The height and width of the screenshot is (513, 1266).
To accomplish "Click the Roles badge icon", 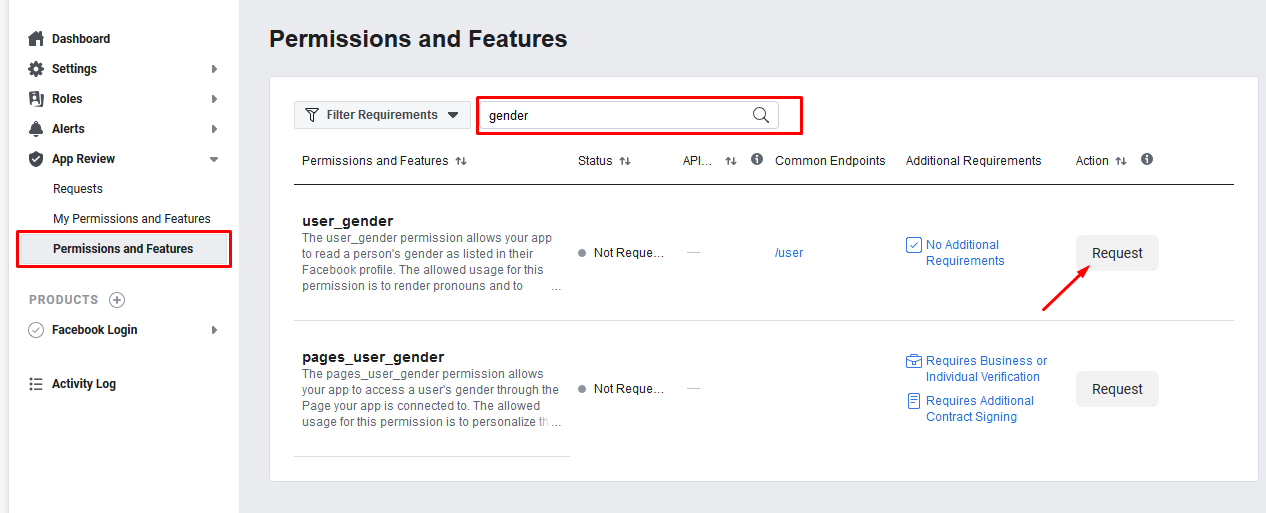I will click(x=36, y=99).
